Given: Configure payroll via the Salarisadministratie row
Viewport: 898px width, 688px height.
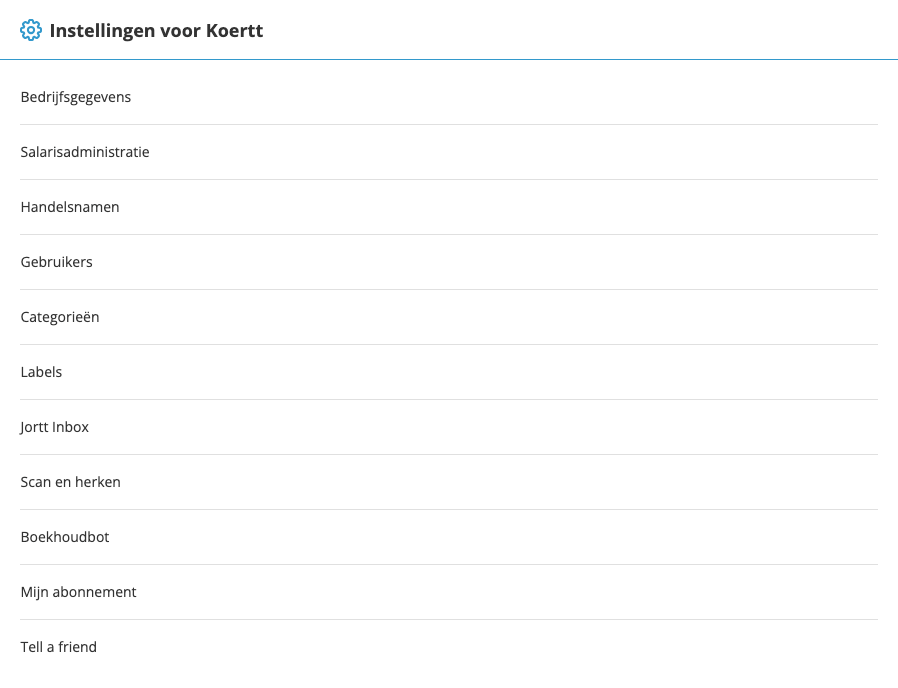Looking at the screenshot, I should pyautogui.click(x=85, y=152).
